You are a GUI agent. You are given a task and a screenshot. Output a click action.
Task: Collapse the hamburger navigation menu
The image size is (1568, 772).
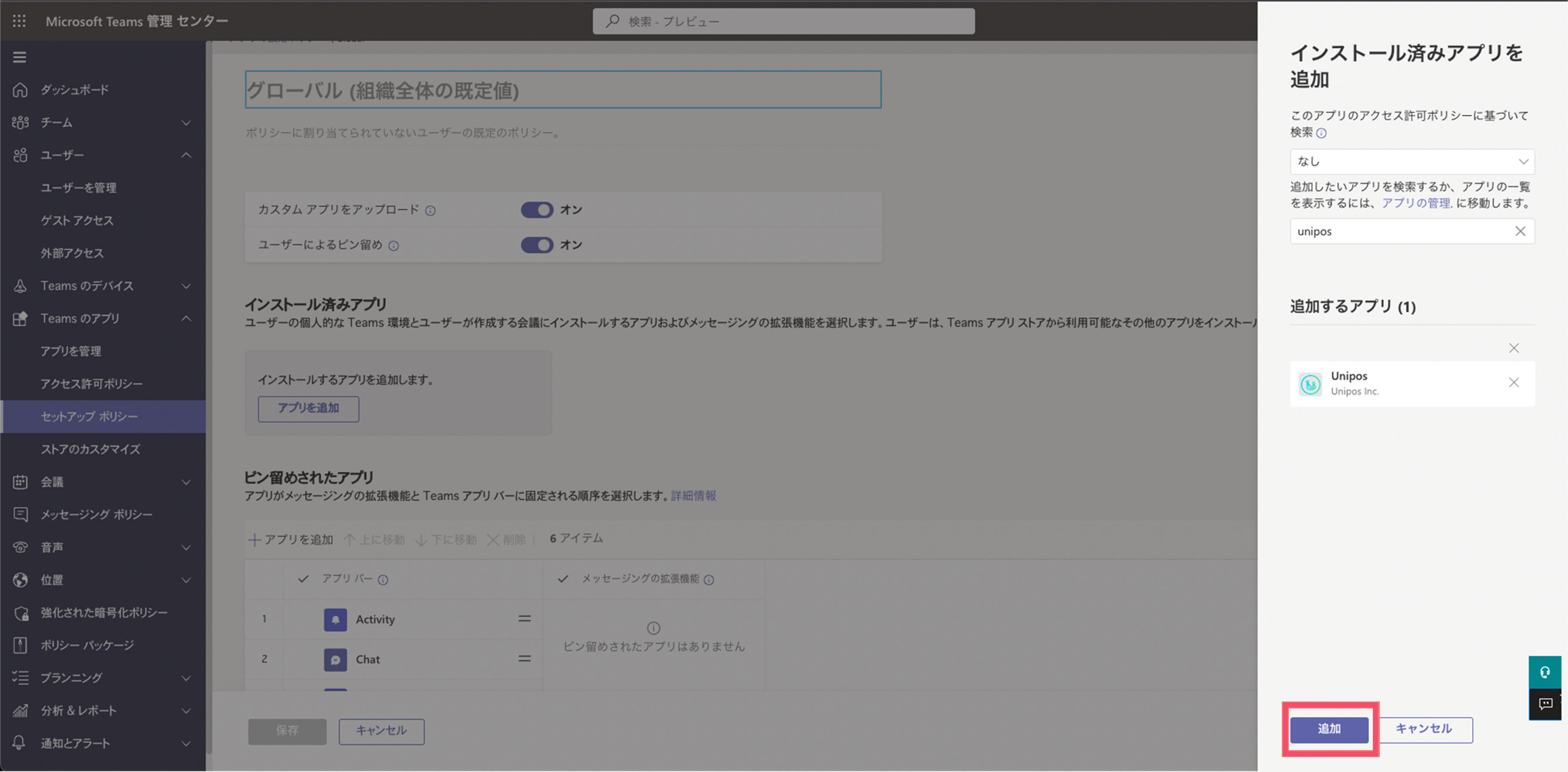20,57
